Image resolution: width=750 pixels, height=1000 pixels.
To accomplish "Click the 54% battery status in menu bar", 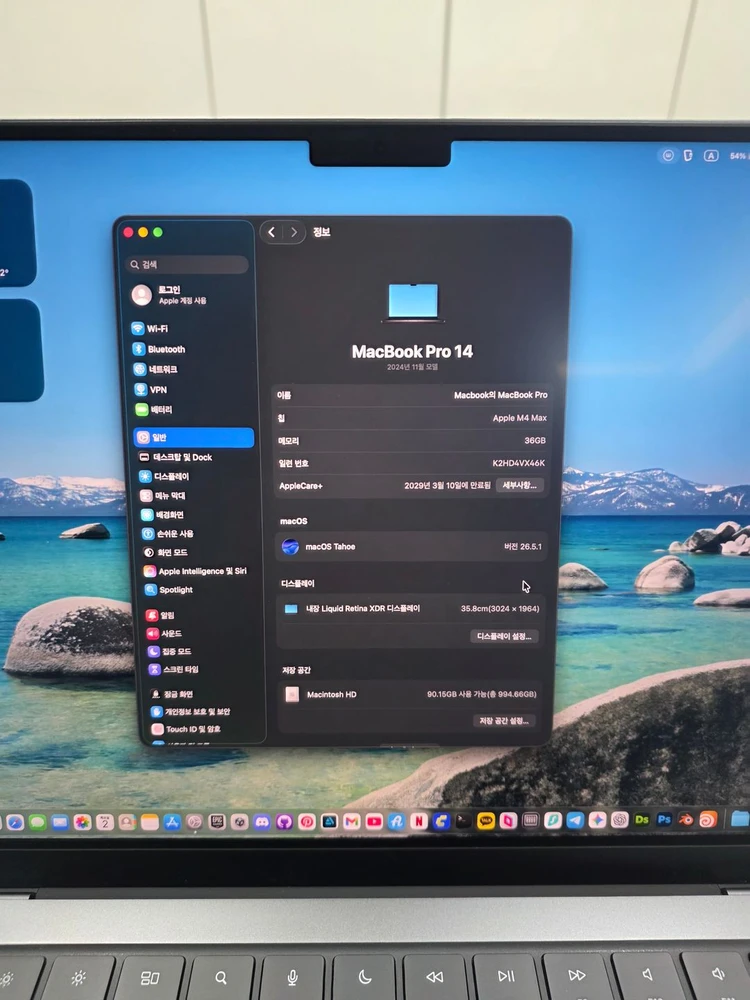I will coord(739,156).
